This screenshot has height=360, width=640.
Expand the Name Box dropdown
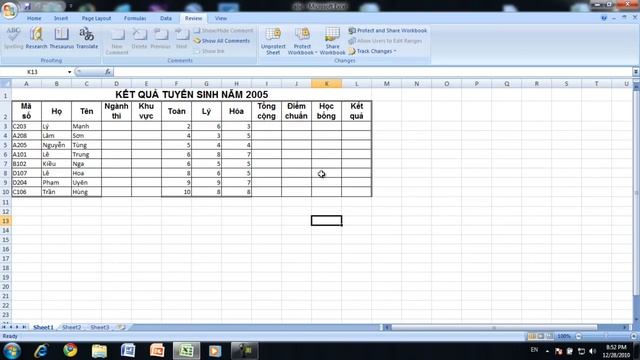pos(69,72)
